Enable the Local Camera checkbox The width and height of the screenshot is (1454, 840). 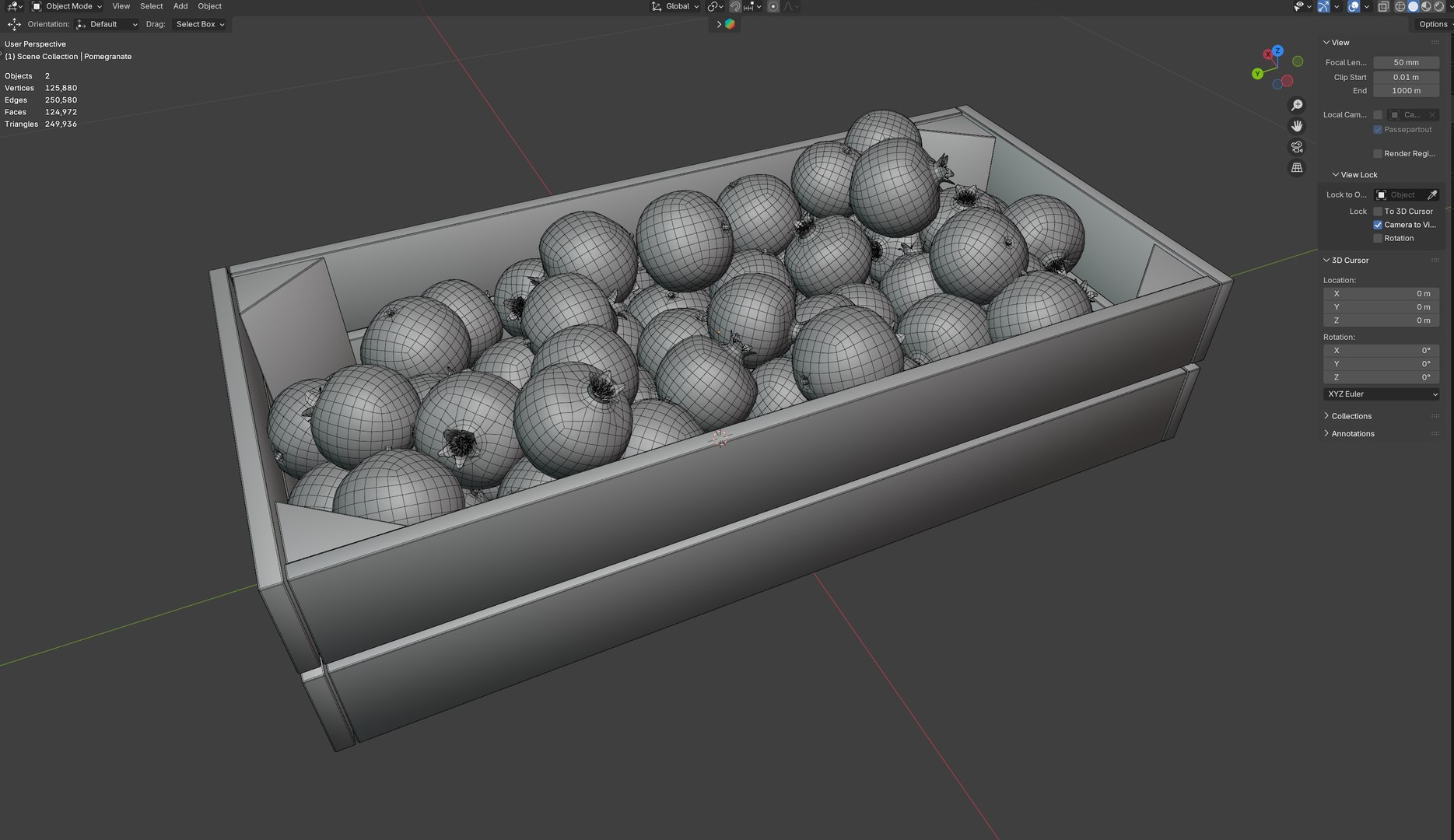tap(1378, 115)
